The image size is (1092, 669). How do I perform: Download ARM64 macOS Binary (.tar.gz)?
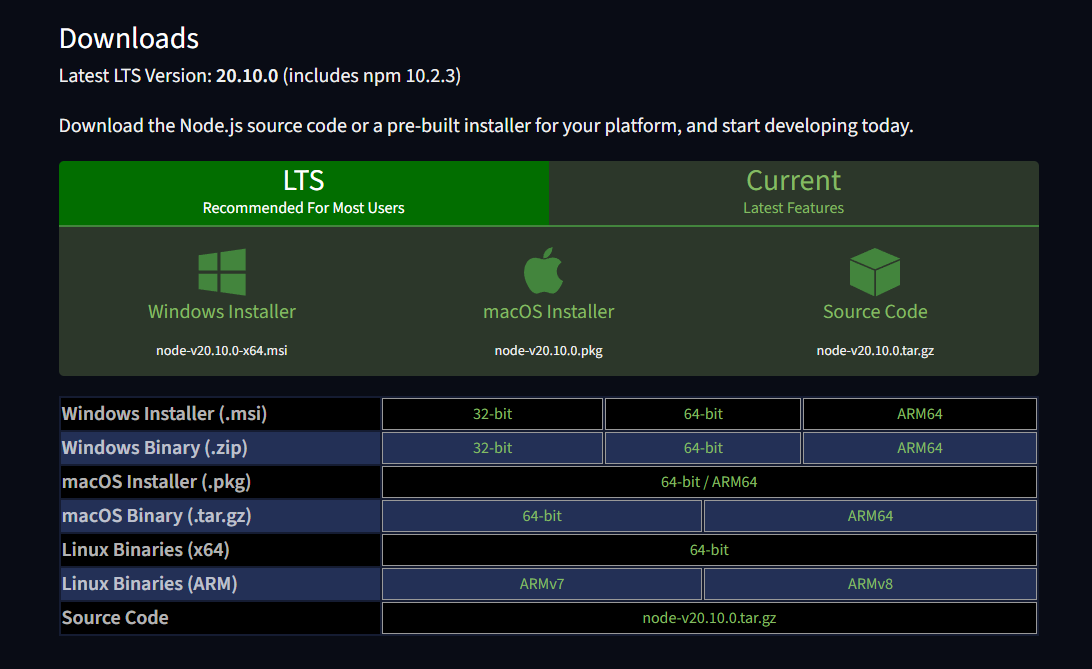point(871,516)
